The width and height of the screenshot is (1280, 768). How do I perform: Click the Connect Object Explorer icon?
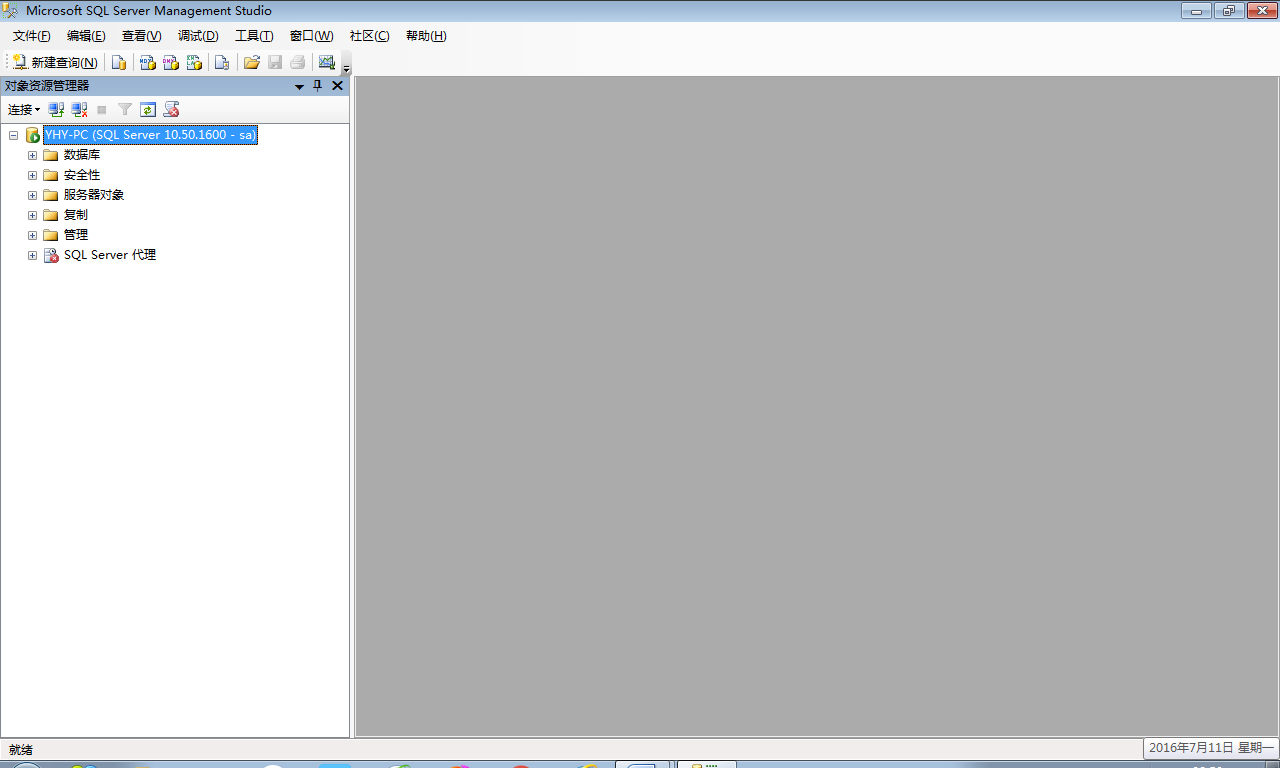(57, 110)
